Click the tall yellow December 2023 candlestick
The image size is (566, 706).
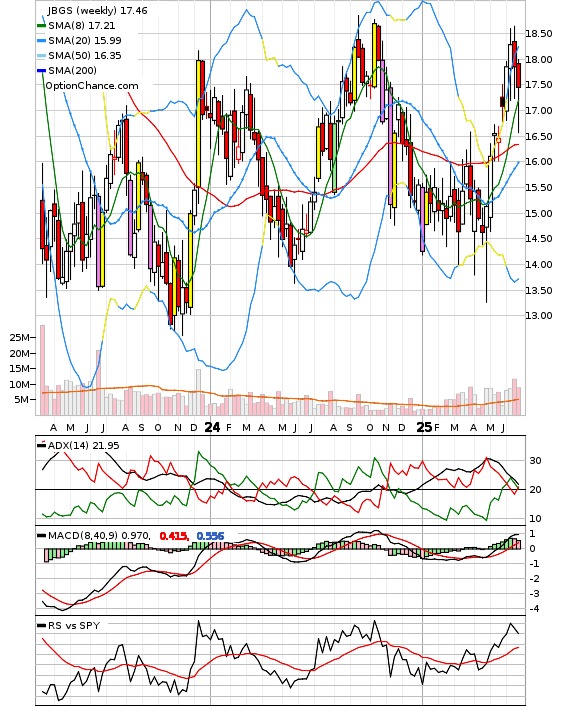pyautogui.click(x=198, y=123)
